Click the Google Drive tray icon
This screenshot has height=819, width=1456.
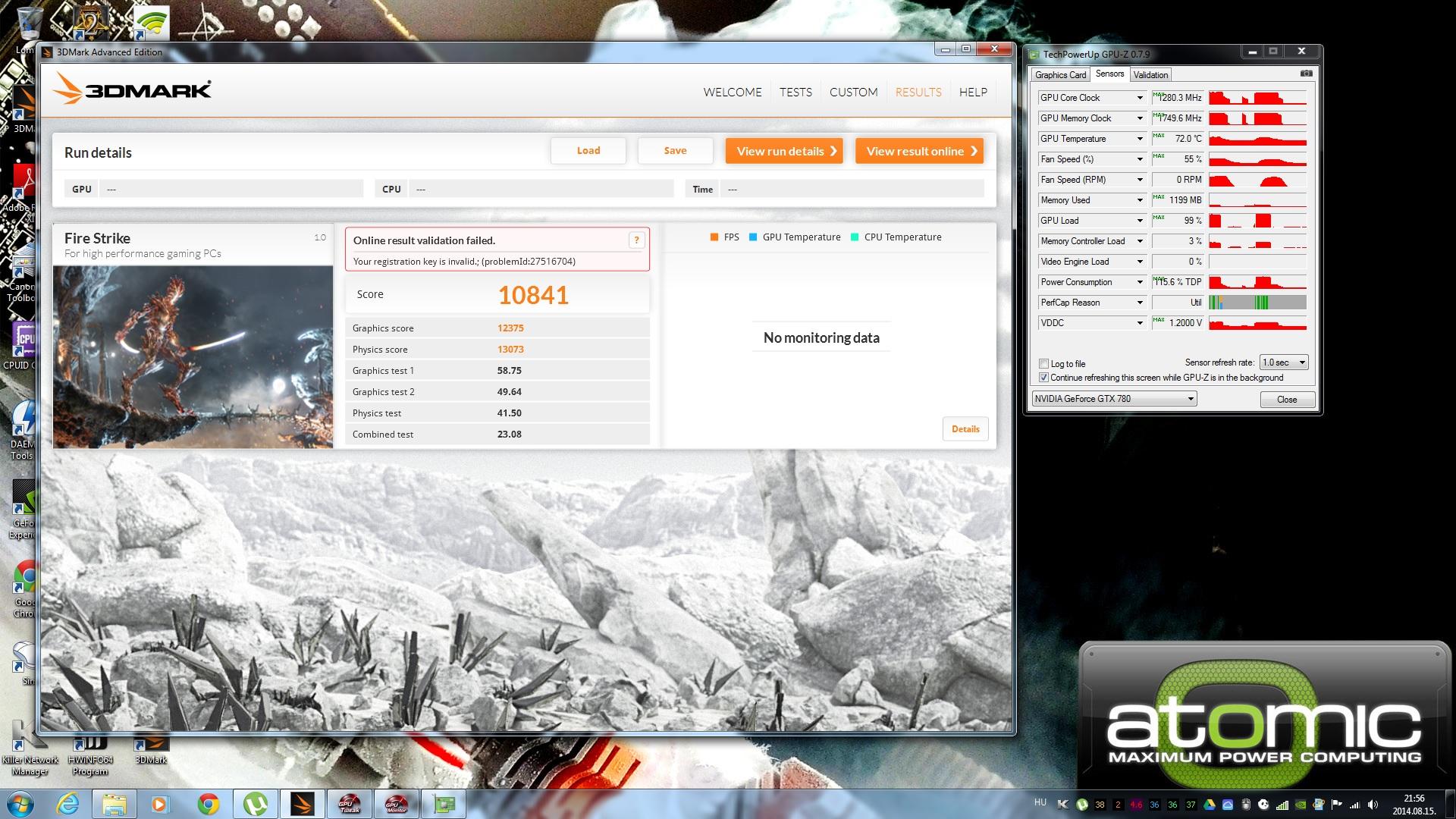tap(1210, 805)
